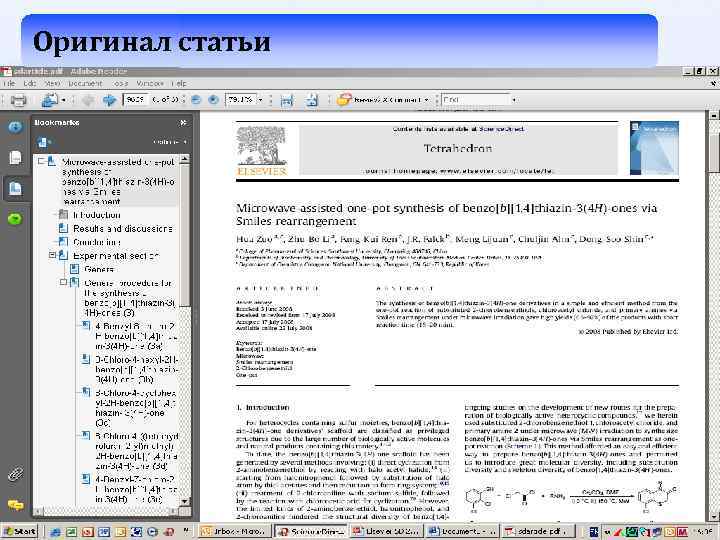Select the General bookmark
This screenshot has height=540, width=720.
(99, 269)
